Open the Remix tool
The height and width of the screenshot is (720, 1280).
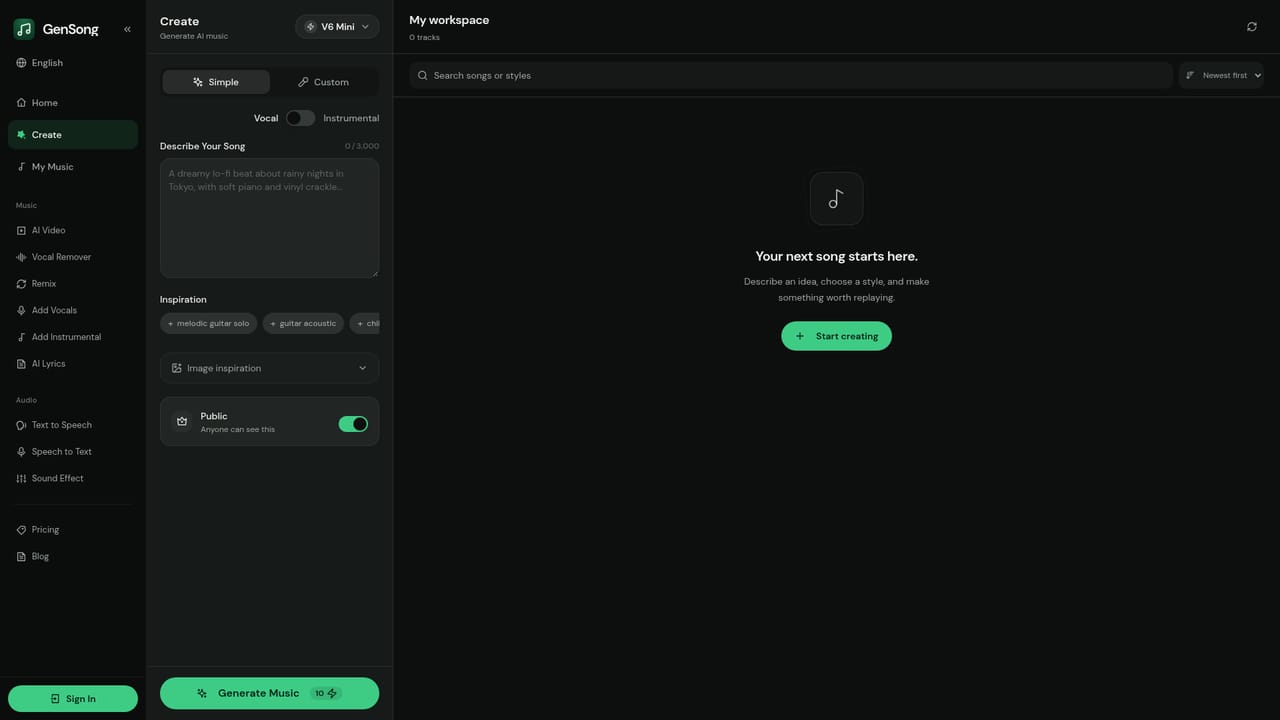tap(72, 284)
